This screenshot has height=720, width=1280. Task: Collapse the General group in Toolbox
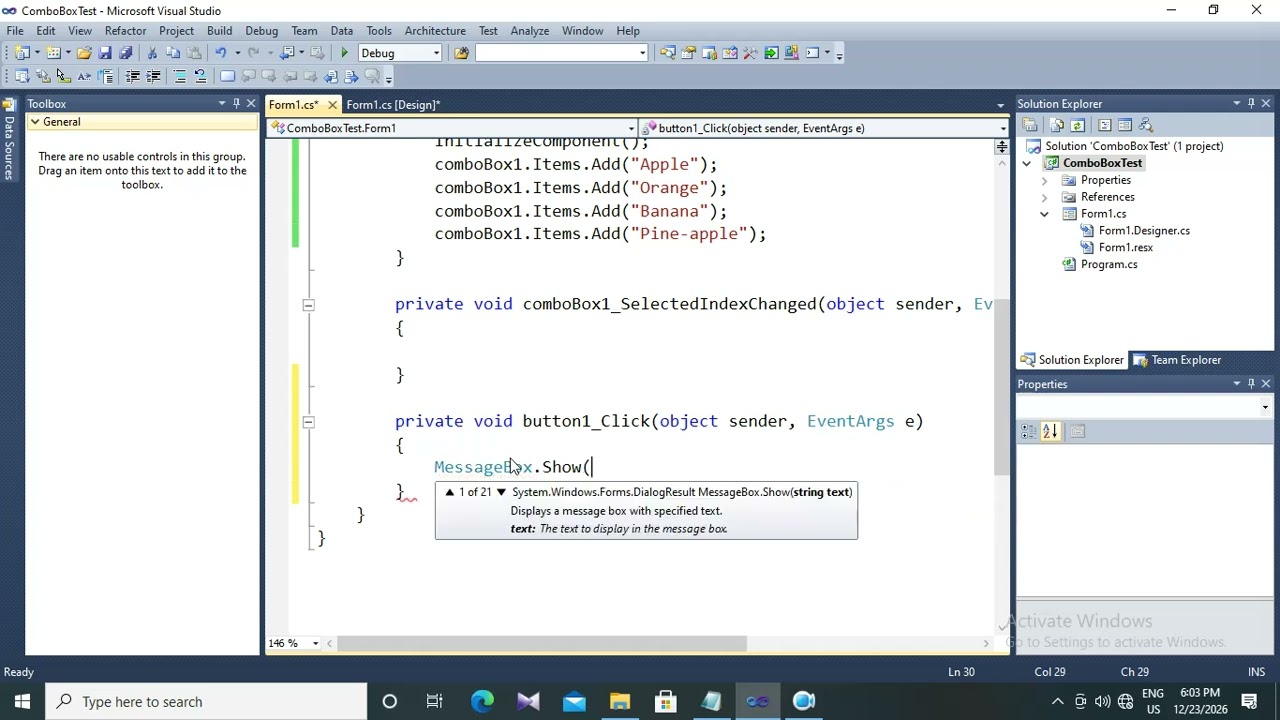pos(35,122)
